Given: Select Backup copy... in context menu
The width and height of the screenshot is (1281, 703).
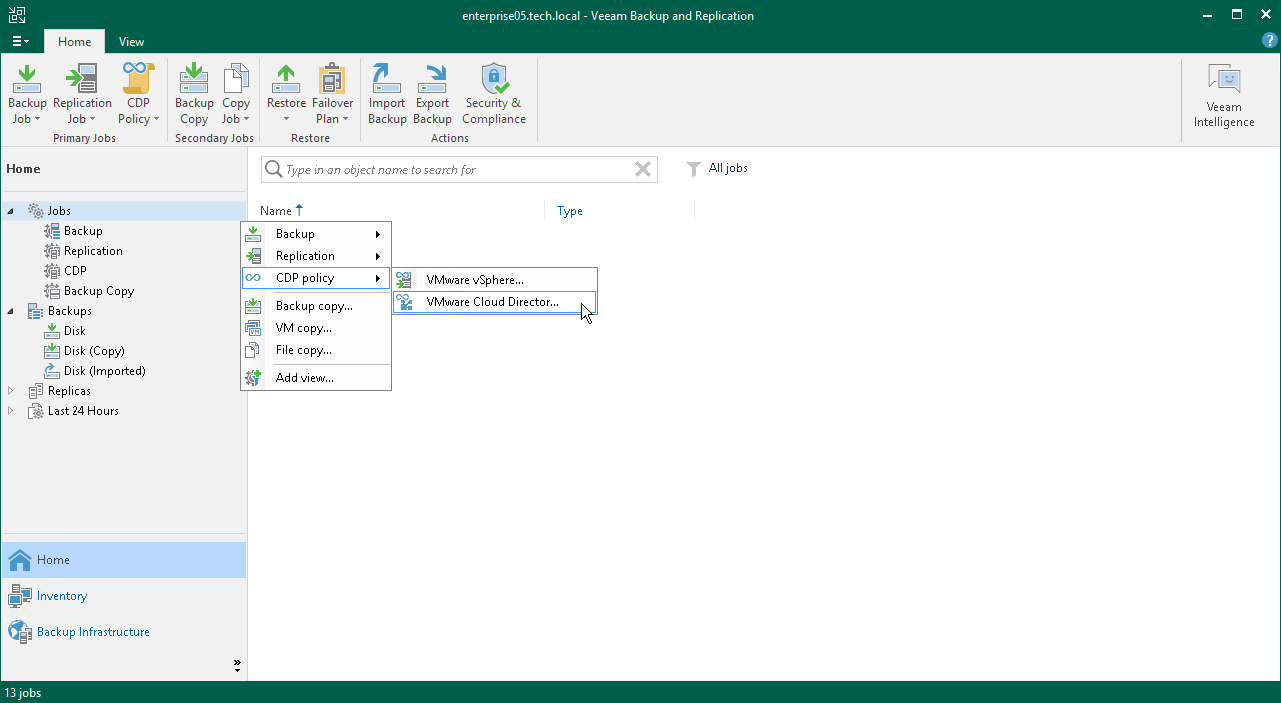Looking at the screenshot, I should (316, 306).
